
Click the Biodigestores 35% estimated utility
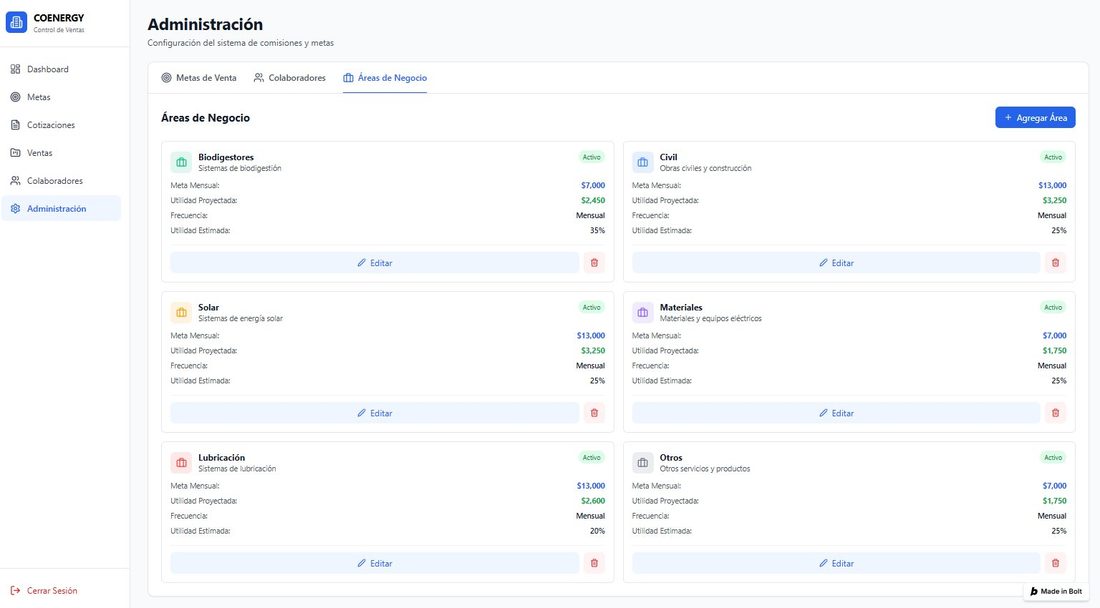point(597,230)
